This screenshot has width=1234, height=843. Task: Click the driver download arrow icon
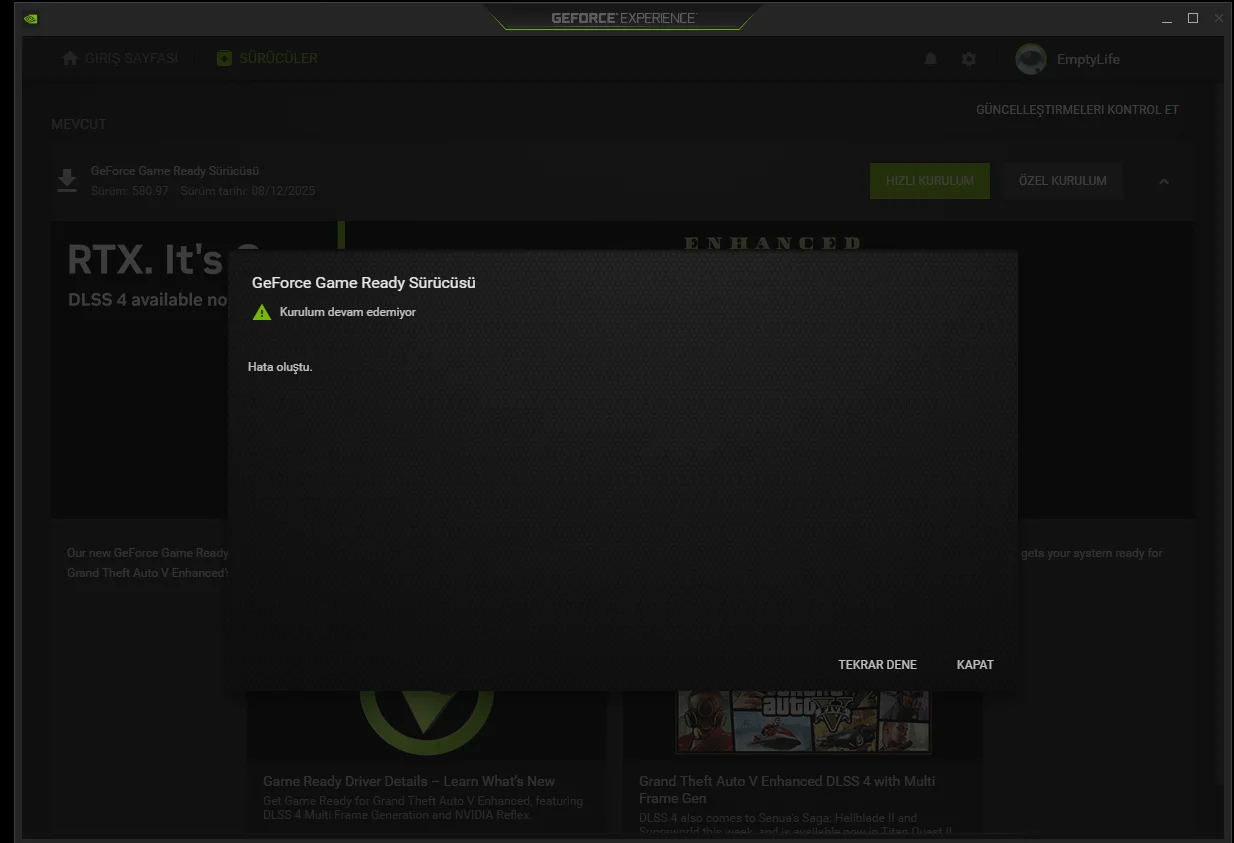[x=66, y=181]
